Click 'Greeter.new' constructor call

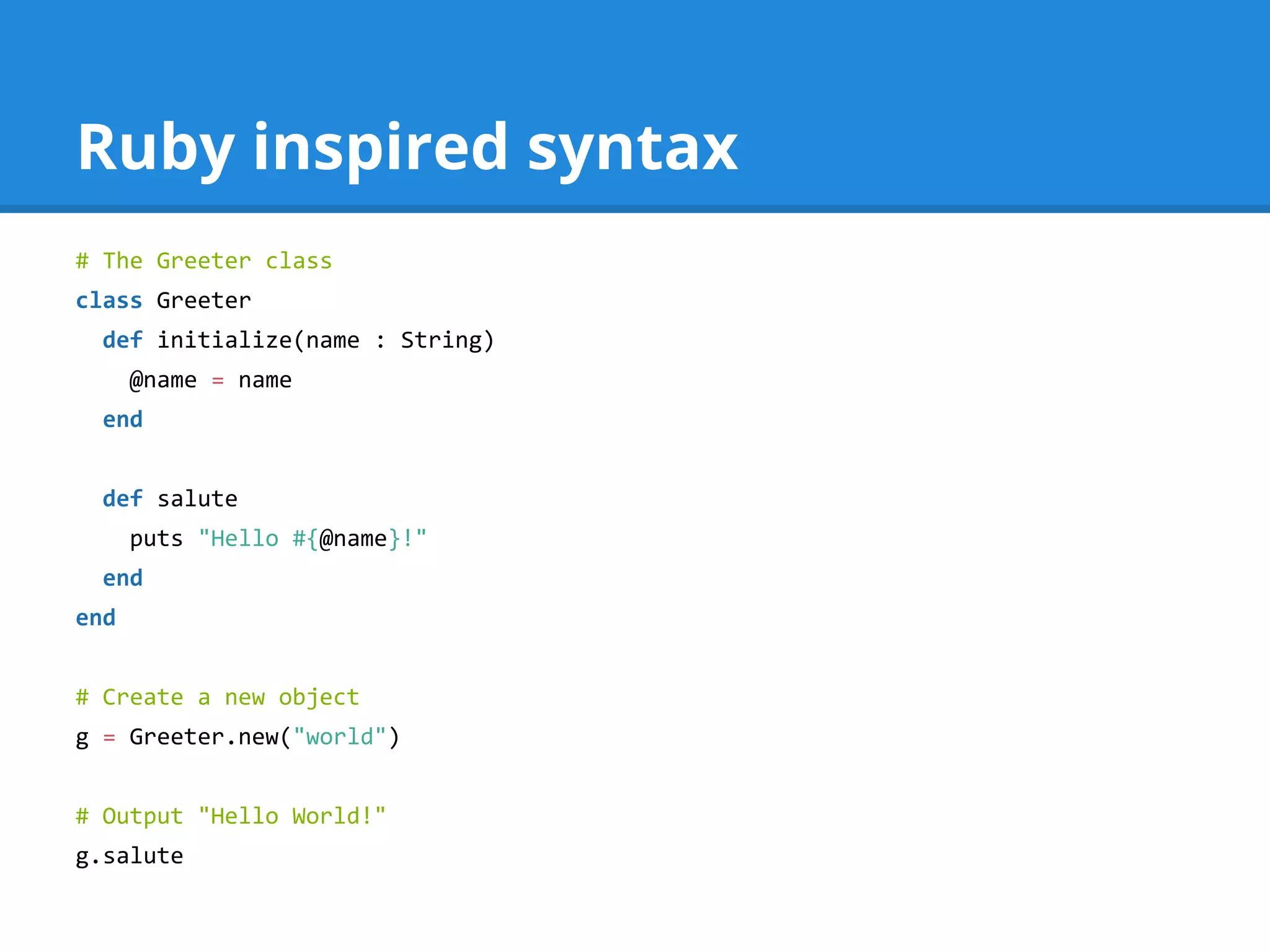point(203,737)
